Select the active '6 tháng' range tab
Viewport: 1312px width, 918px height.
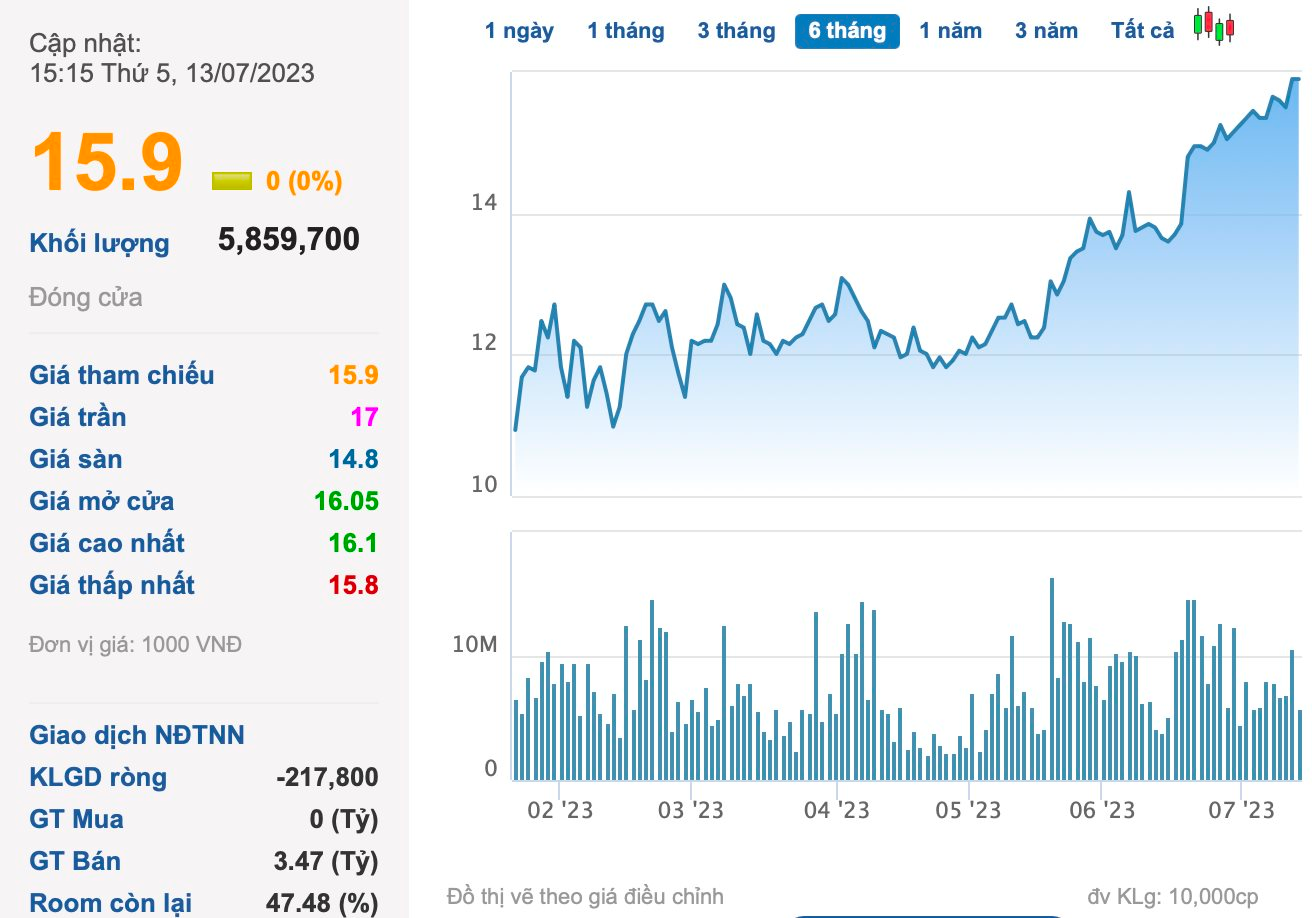[x=847, y=31]
